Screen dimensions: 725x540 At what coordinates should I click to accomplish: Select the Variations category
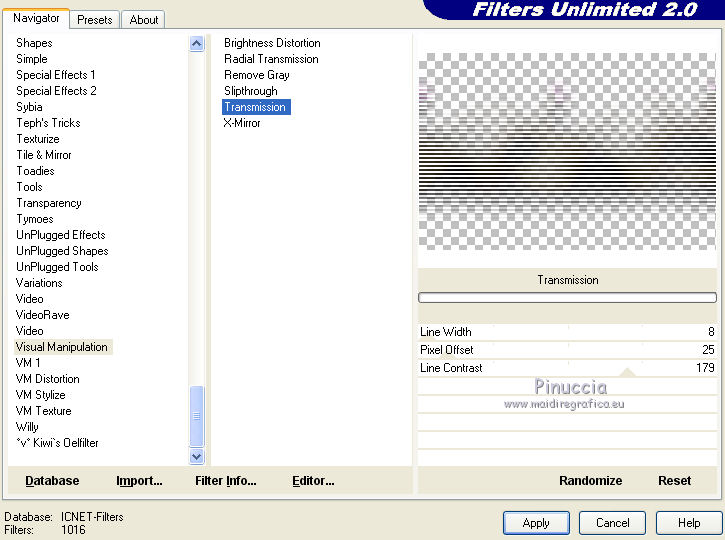pyautogui.click(x=39, y=283)
